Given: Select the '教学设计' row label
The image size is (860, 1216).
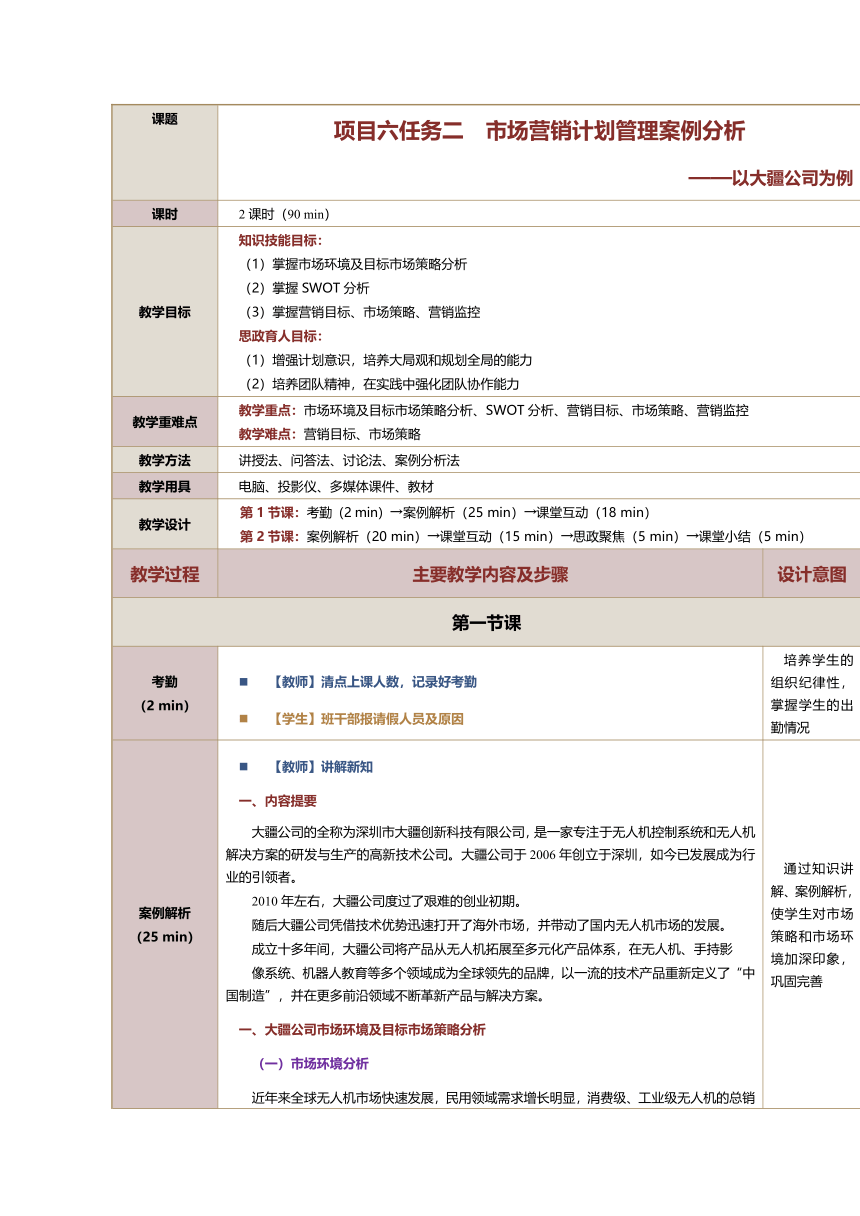Looking at the screenshot, I should pyautogui.click(x=165, y=524).
